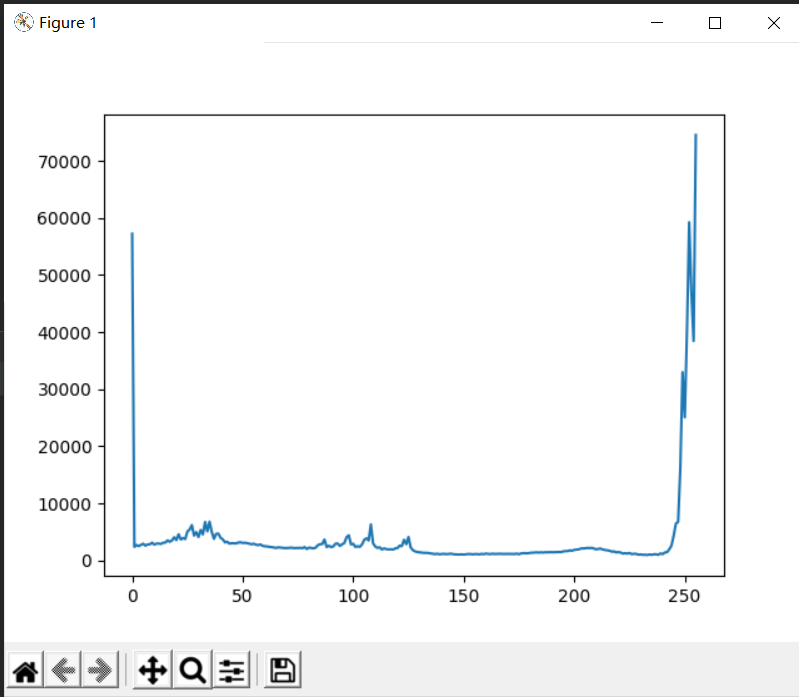799x697 pixels.
Task: Click the x-axis label 150
Action: pos(464,596)
